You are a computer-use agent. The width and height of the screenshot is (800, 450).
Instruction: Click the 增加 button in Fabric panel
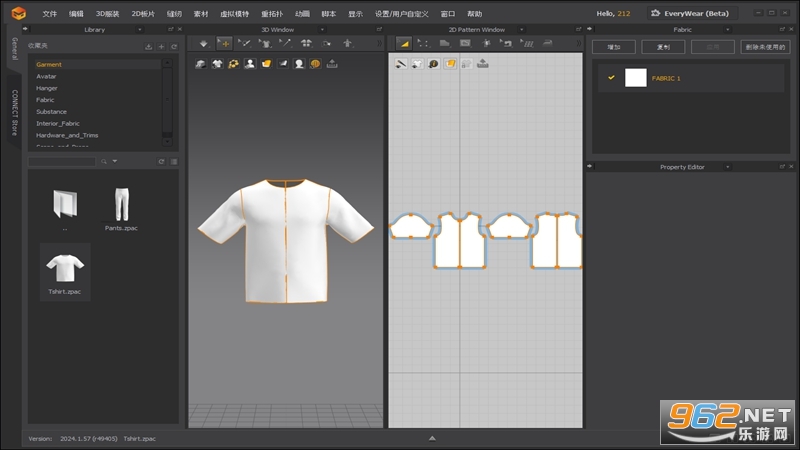(x=614, y=47)
